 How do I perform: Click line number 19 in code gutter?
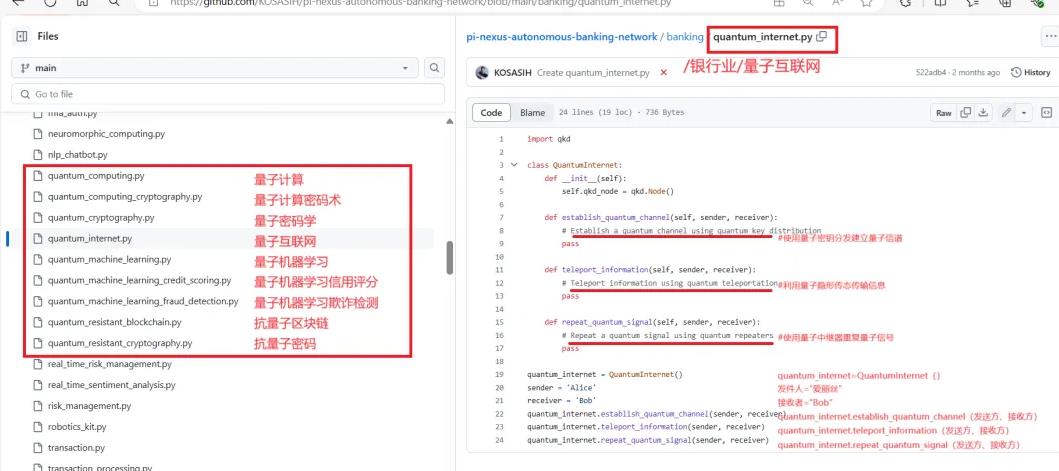point(500,374)
